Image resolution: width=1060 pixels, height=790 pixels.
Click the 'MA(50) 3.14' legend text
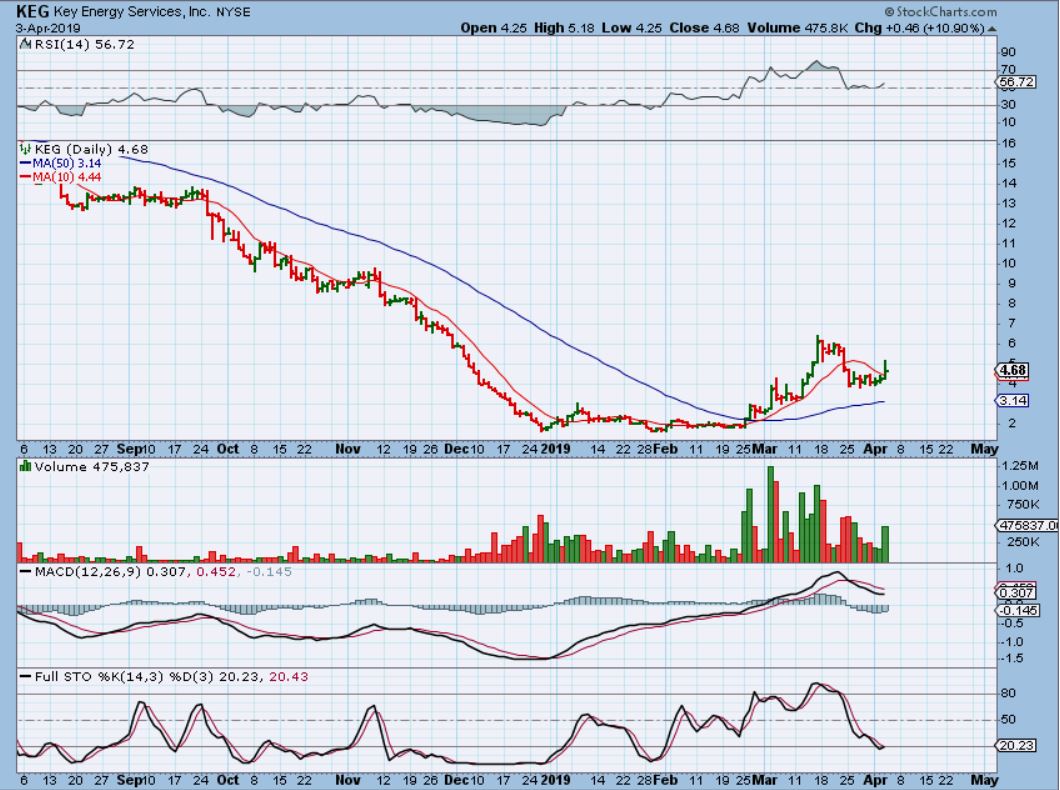point(68,164)
